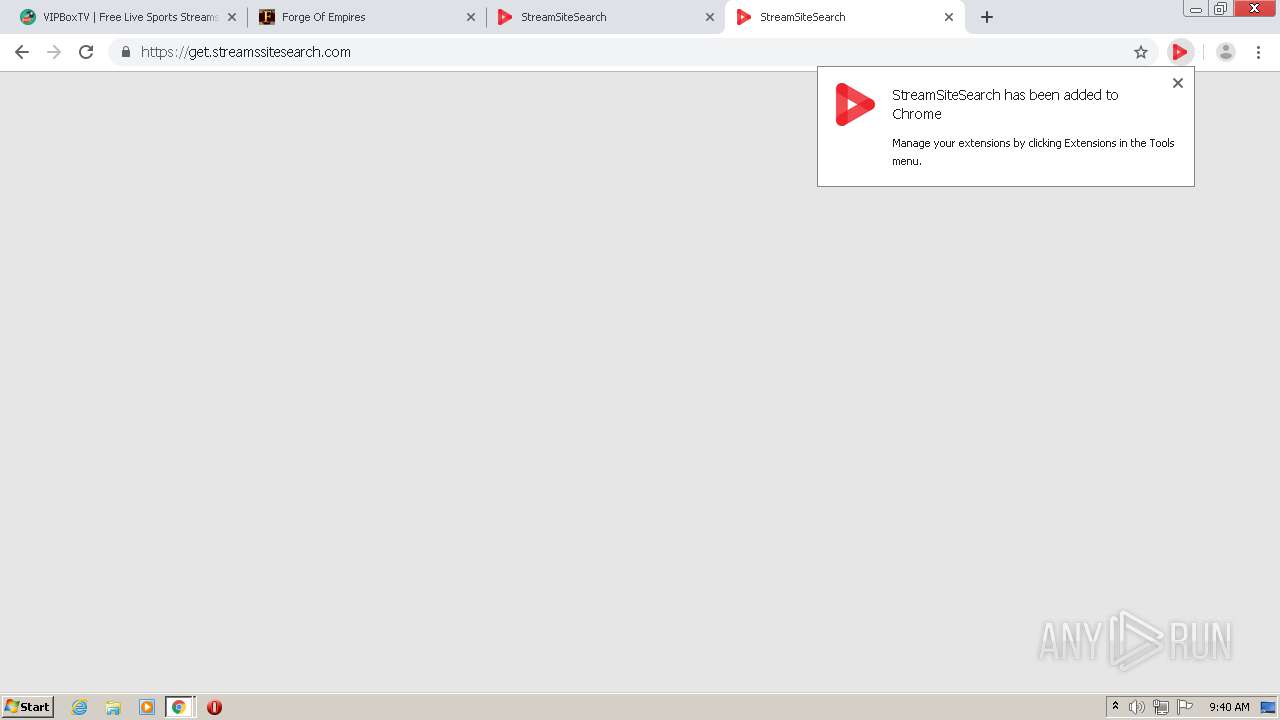
Task: Click the forward navigation arrow
Action: point(54,52)
